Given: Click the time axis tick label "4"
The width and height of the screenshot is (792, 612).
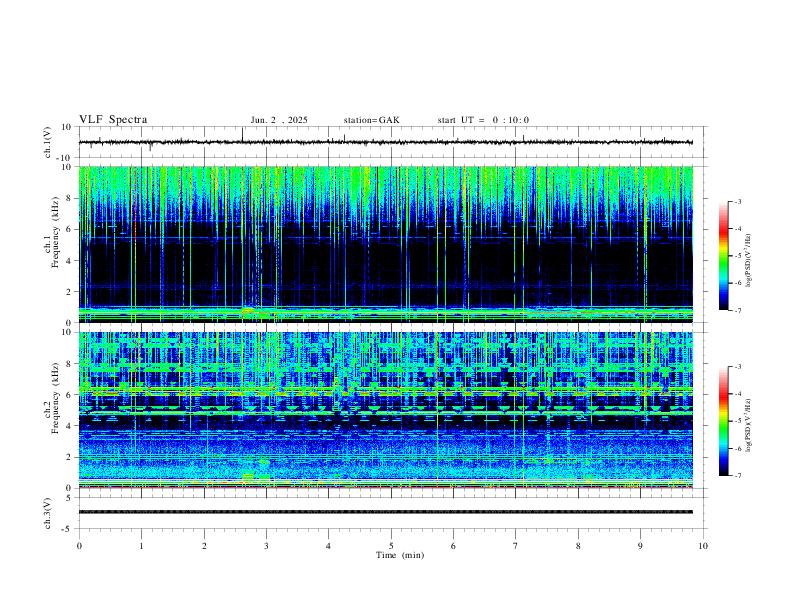Looking at the screenshot, I should (328, 546).
